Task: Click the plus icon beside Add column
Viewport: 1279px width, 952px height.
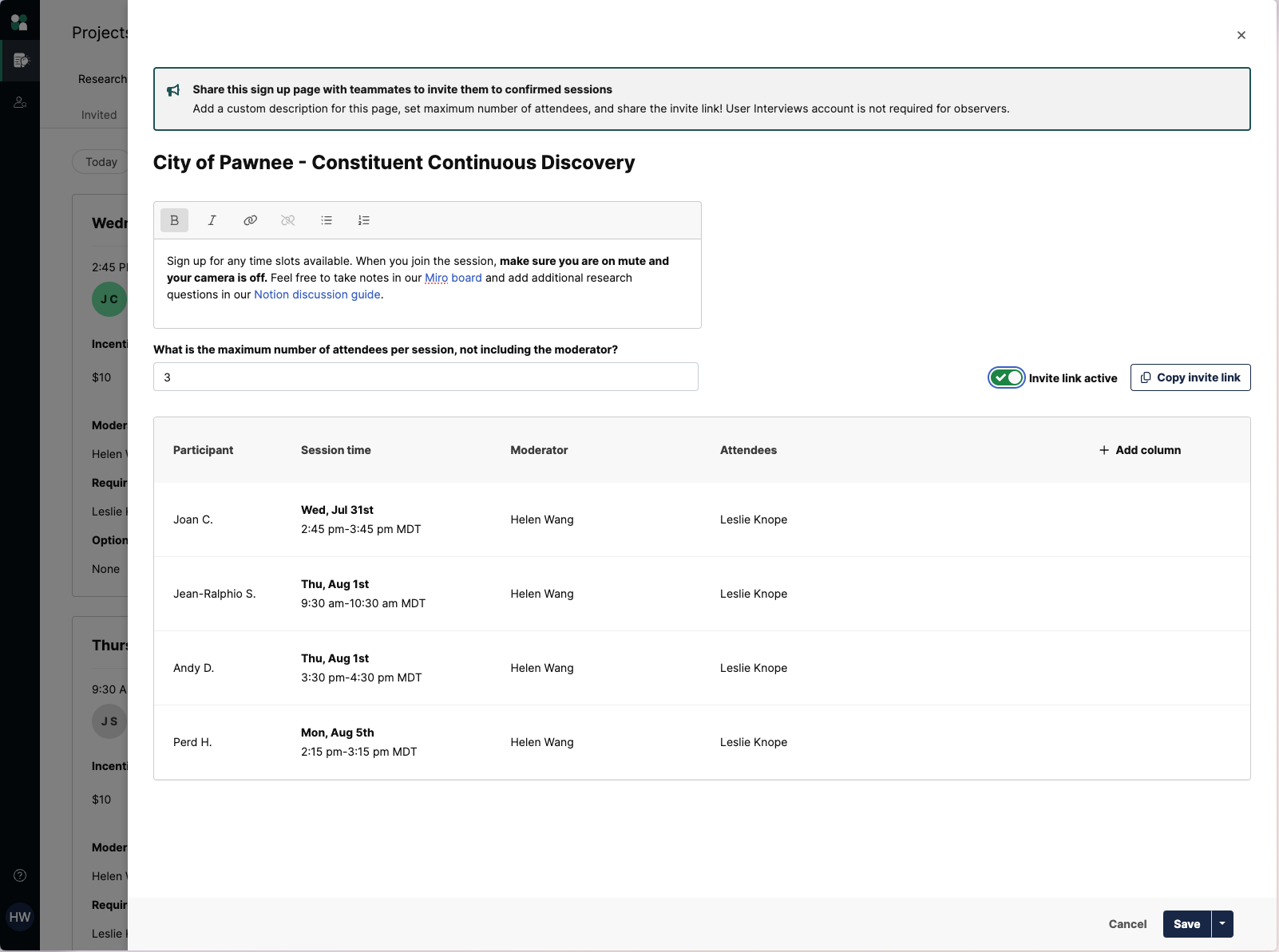Action: point(1104,450)
